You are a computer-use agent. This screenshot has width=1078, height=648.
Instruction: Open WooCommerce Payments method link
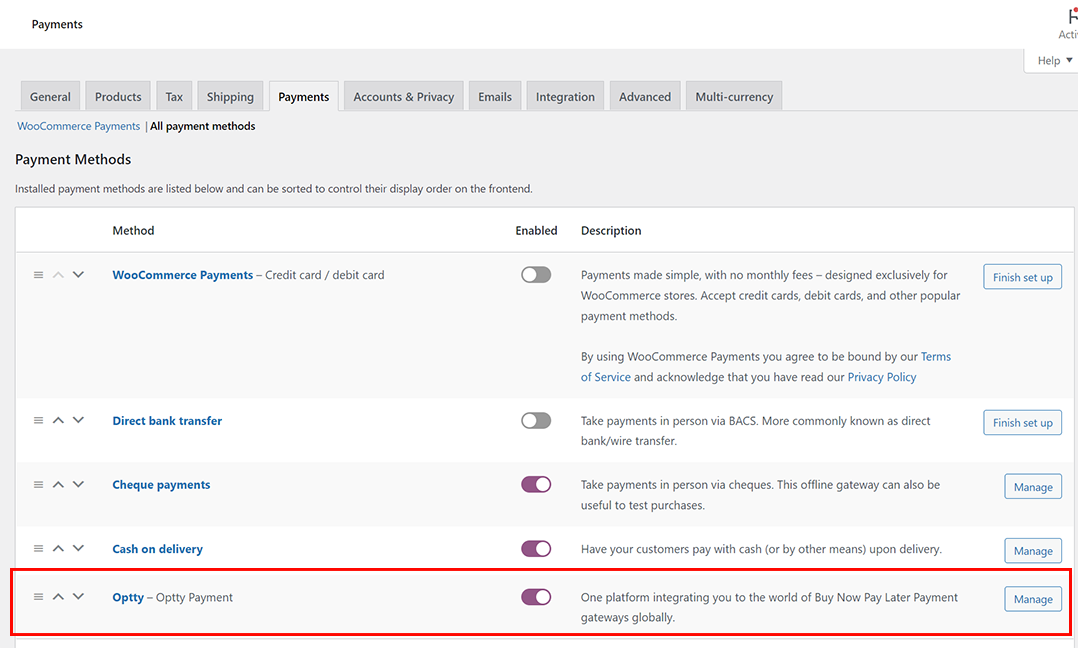pos(183,275)
